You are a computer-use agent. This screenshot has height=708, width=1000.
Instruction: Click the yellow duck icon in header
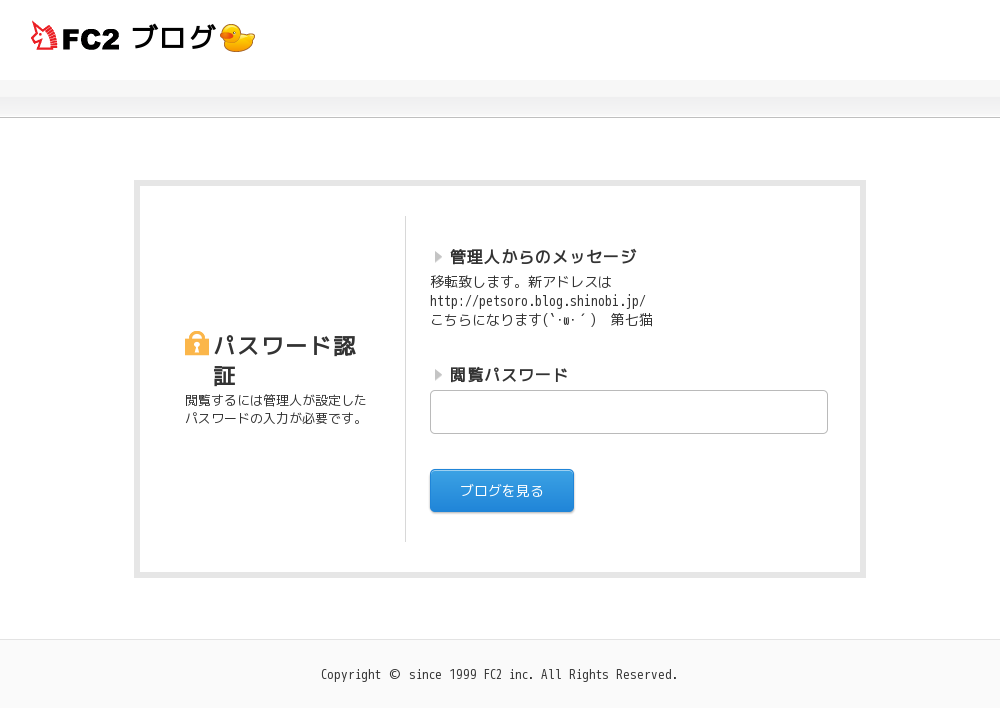237,38
